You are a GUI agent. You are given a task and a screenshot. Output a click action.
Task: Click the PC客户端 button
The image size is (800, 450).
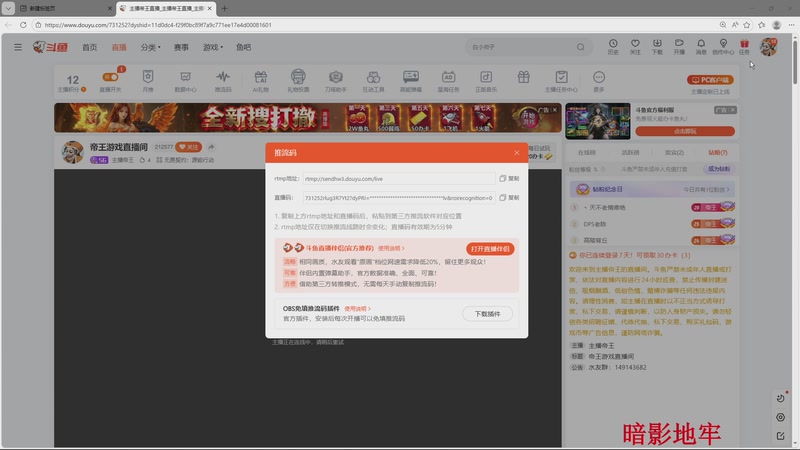710,80
